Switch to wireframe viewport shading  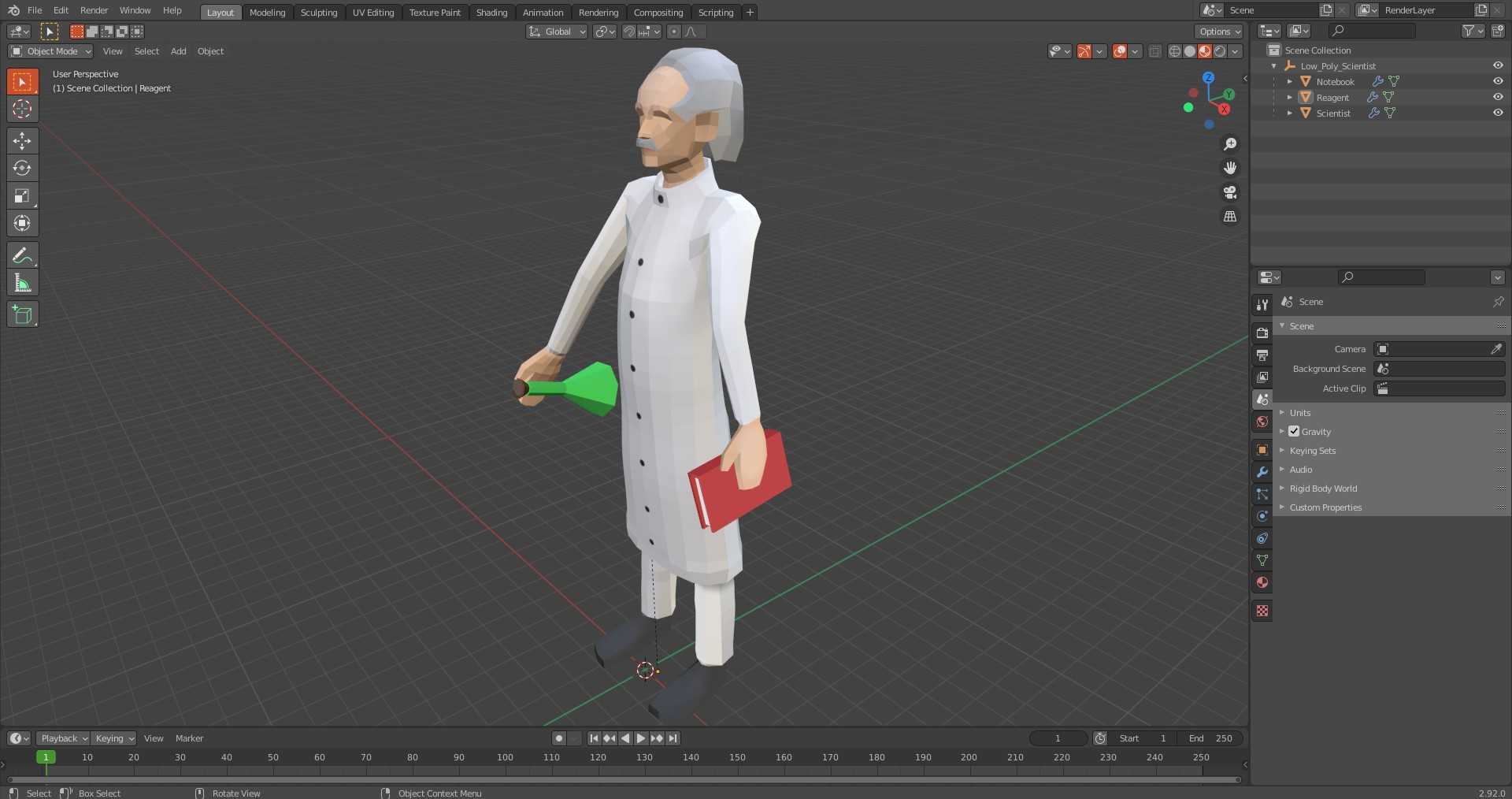1174,51
